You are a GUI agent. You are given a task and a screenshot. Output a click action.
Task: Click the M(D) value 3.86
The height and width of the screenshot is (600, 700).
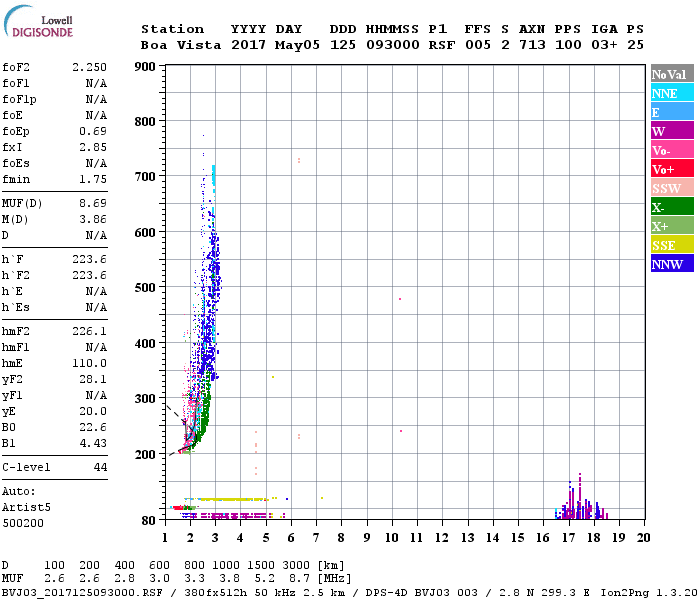(x=93, y=219)
